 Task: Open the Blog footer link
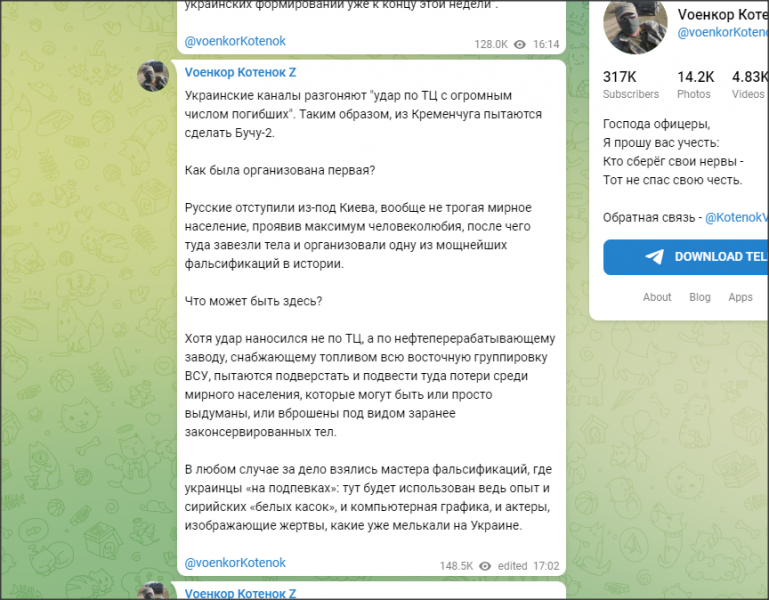click(x=700, y=297)
